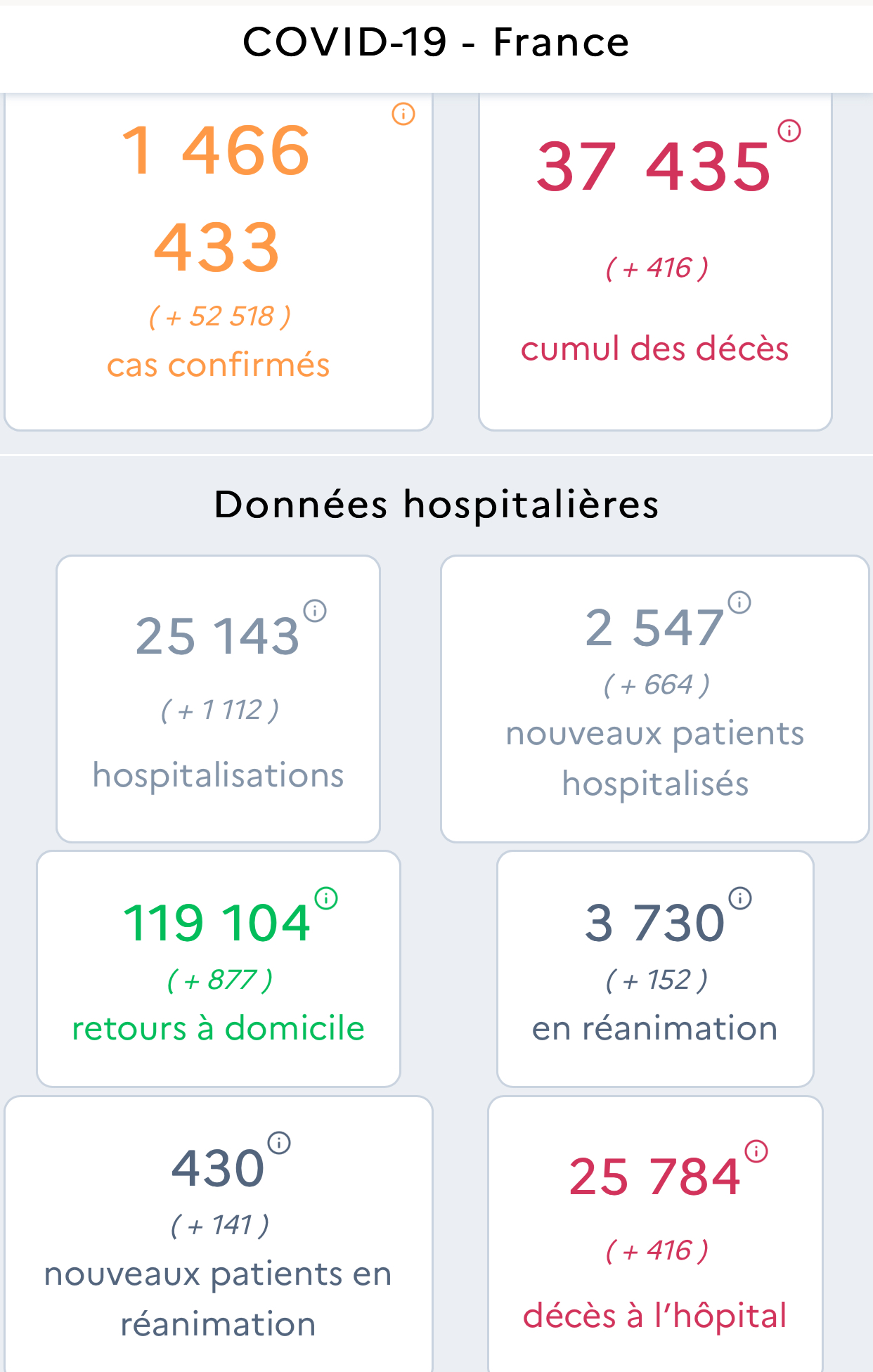Open the retours à domicile card

(x=219, y=969)
